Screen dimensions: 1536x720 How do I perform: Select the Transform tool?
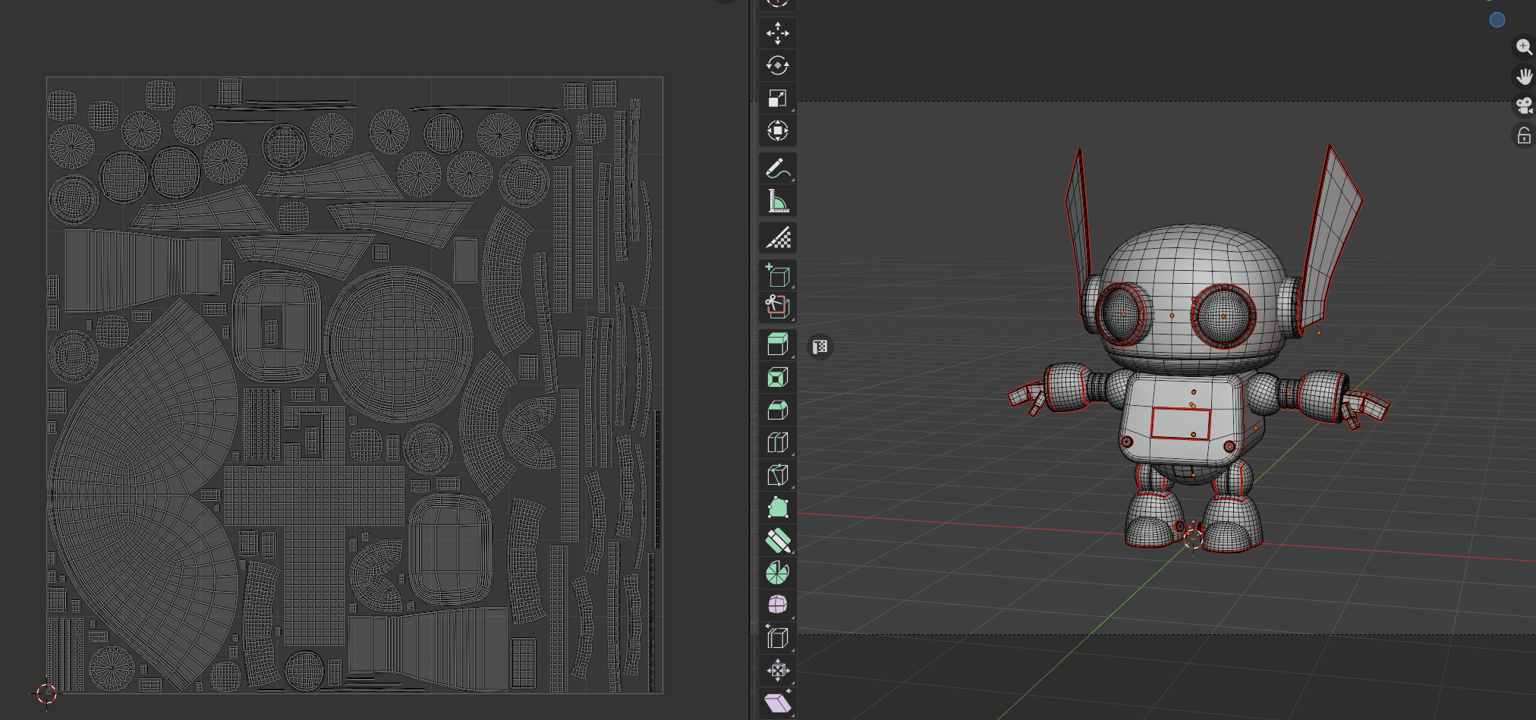[777, 131]
